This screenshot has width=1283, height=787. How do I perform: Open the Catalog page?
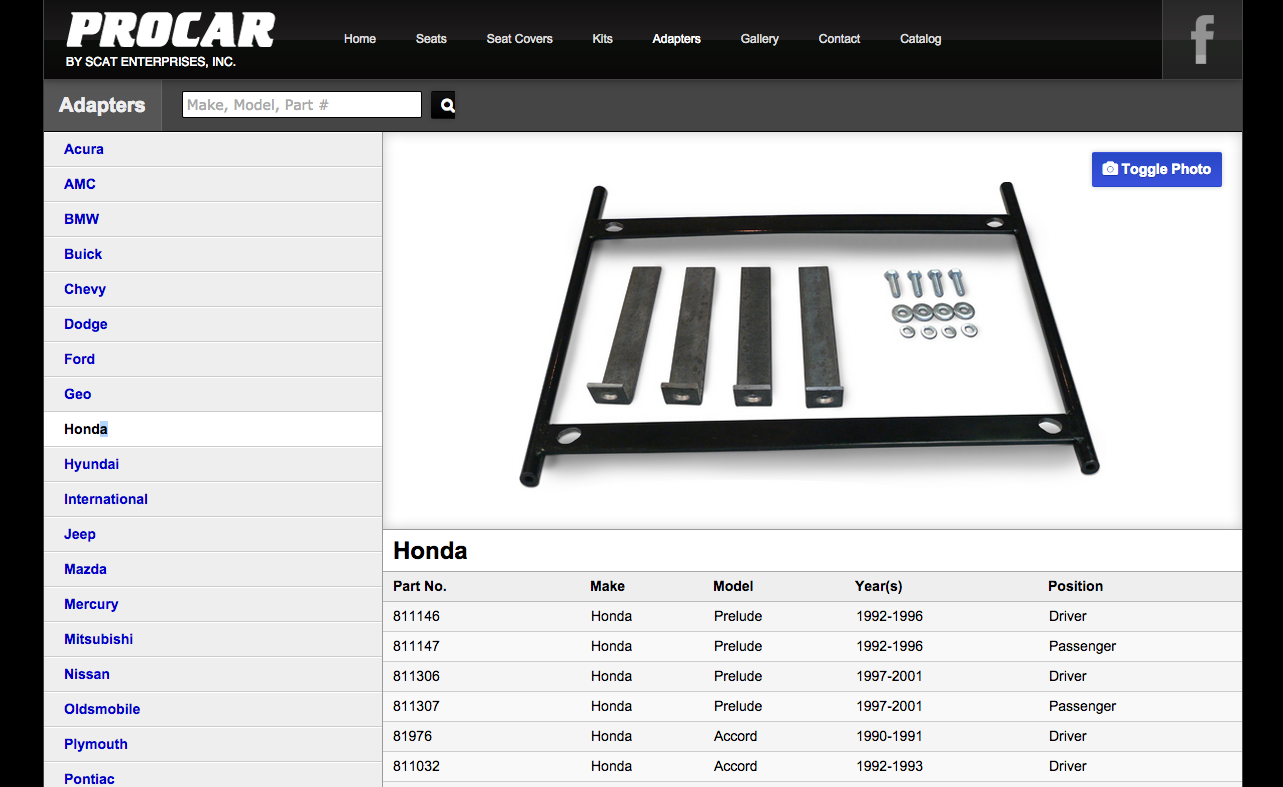[921, 39]
